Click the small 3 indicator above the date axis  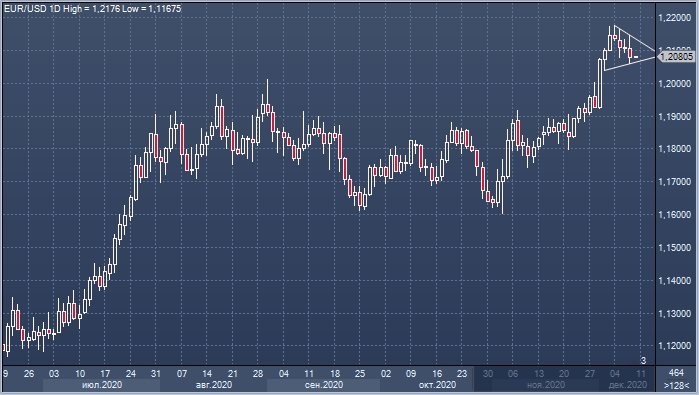click(x=643, y=360)
